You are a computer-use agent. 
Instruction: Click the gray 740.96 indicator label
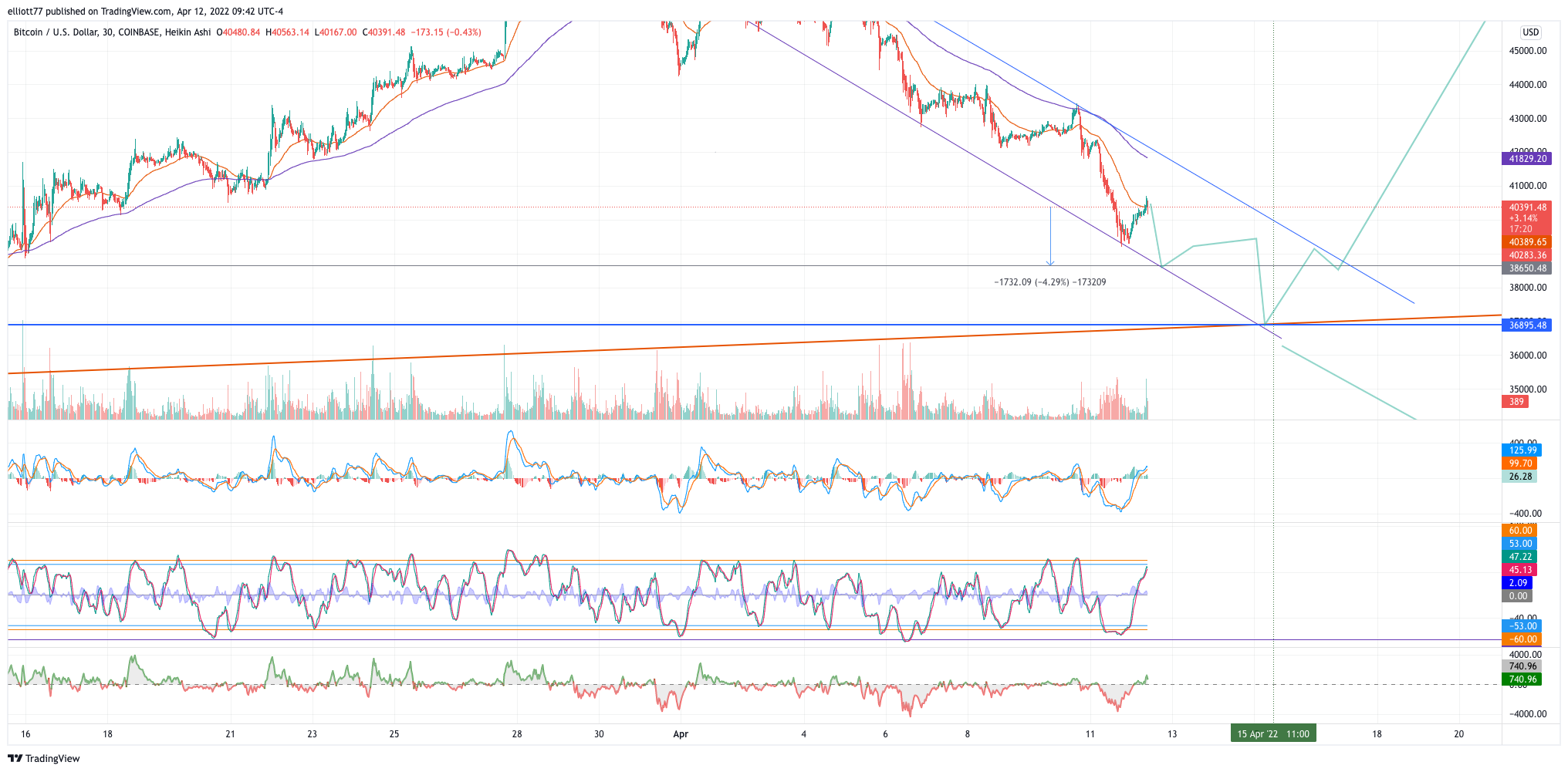1522,666
